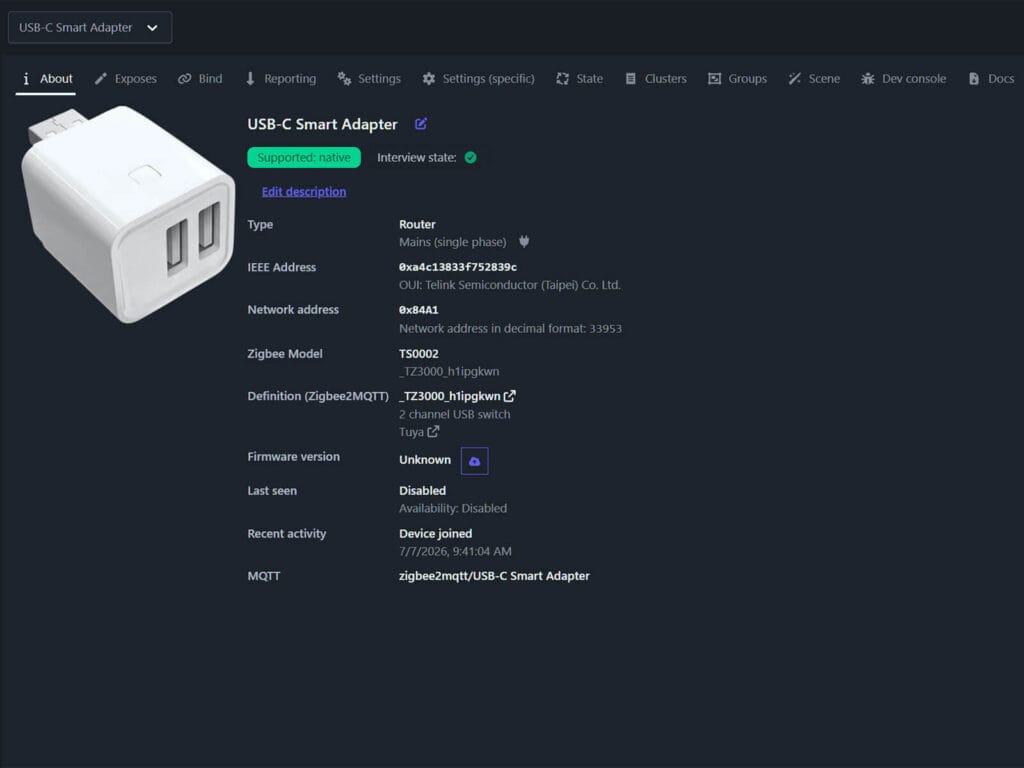Click the green interview state checkmark
This screenshot has width=1024, height=768.
coord(470,157)
